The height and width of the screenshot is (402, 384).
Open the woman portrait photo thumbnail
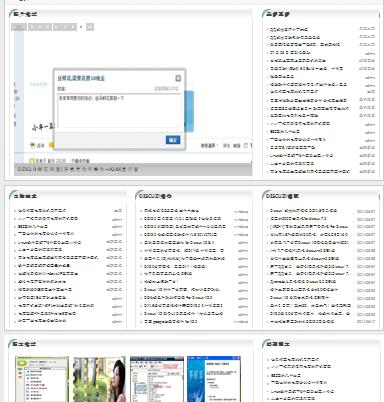(x=99, y=379)
